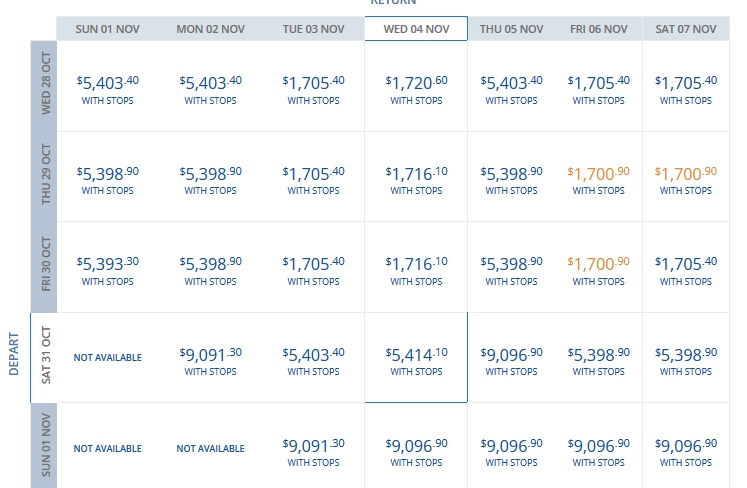This screenshot has width=747, height=488.
Task: Pick the $5,393.30 fare departing Fri 30 Oct
Action: click(107, 269)
